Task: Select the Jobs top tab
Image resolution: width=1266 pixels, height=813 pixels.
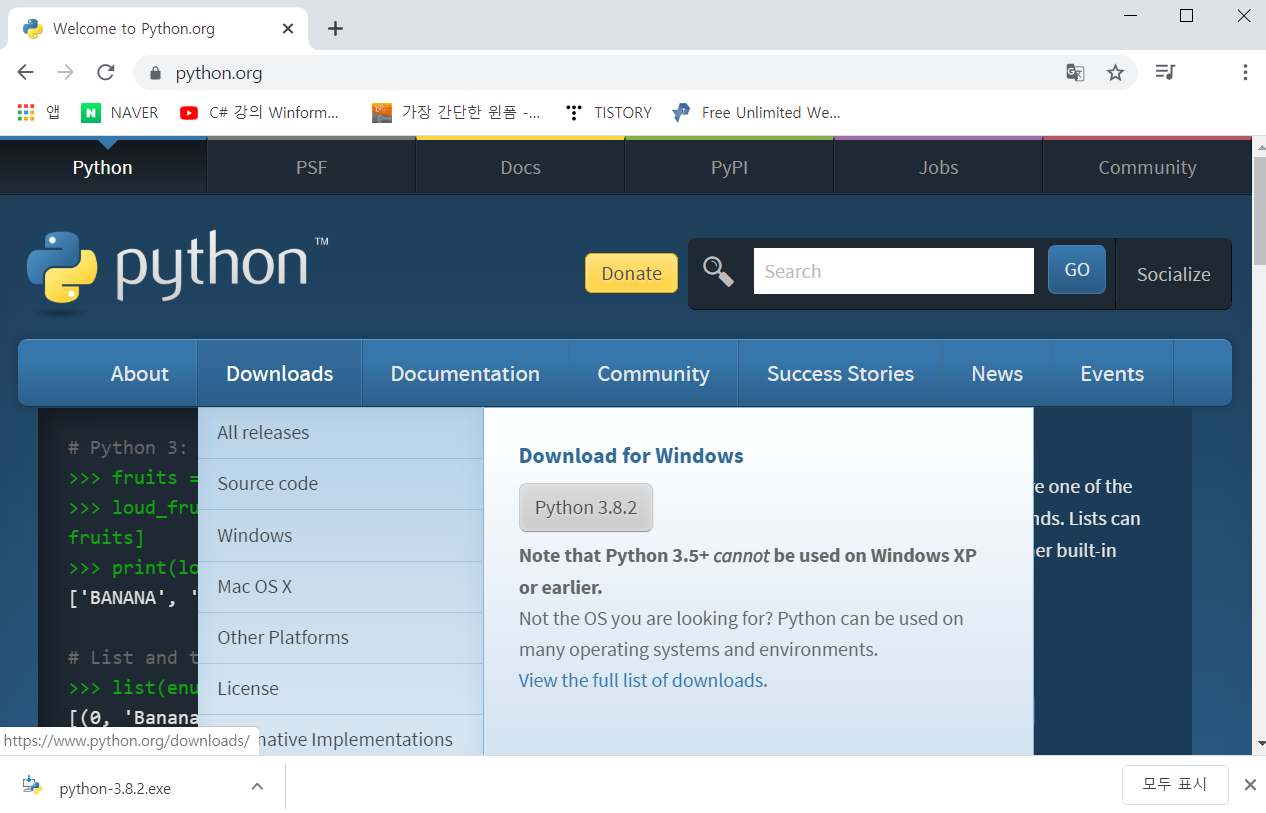Action: pos(938,167)
